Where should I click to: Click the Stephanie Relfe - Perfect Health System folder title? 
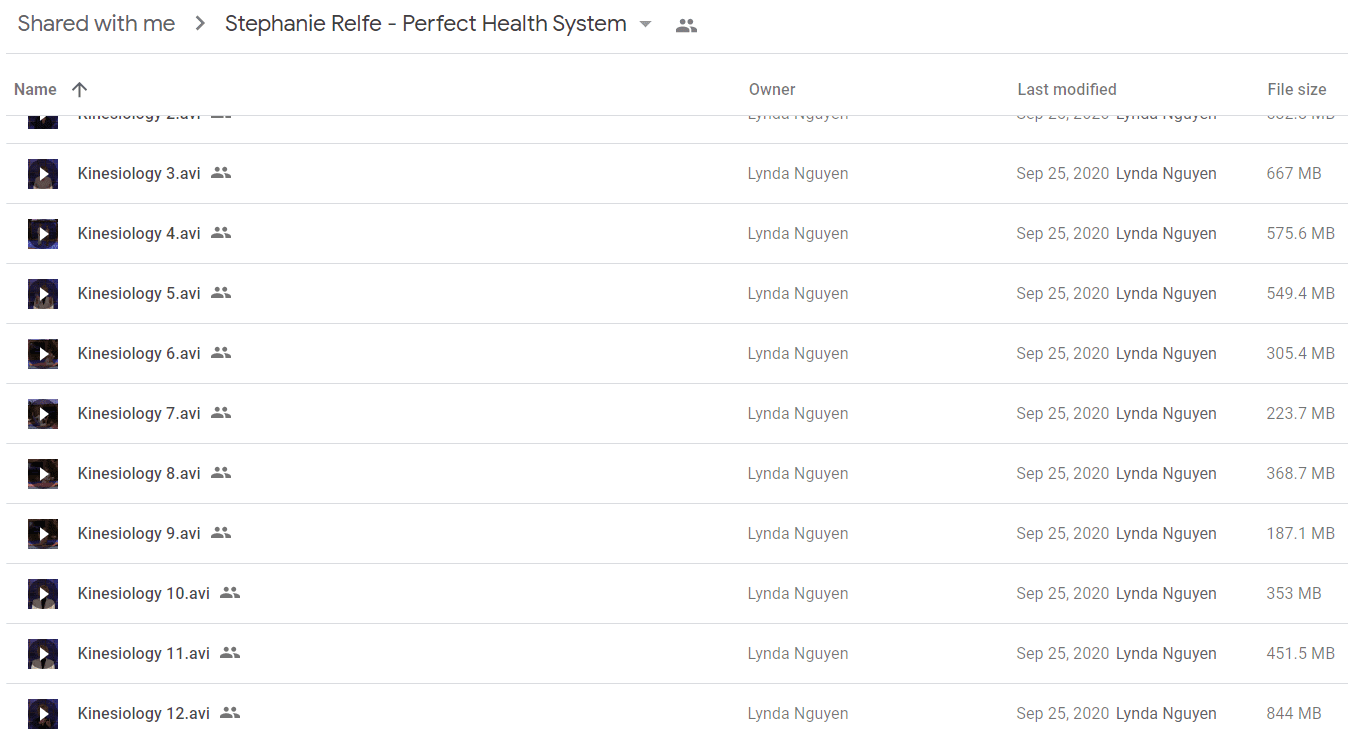point(426,24)
